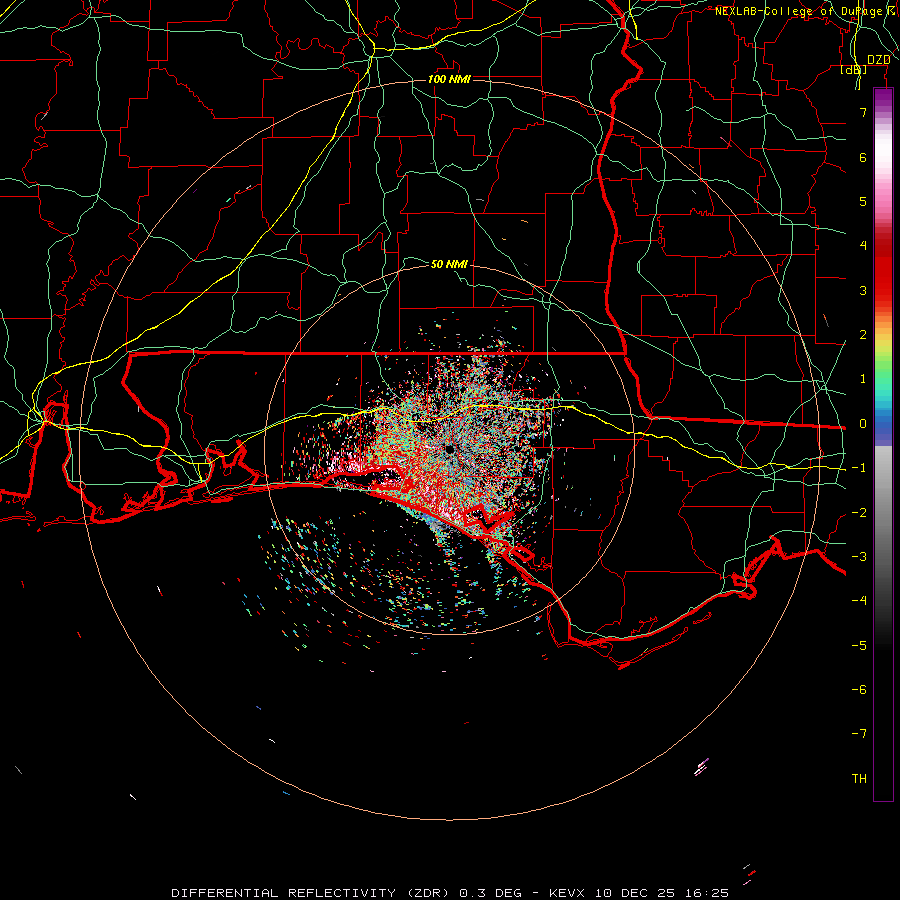Click the positive 6 dB scale label
The image size is (900, 900).
tap(863, 157)
